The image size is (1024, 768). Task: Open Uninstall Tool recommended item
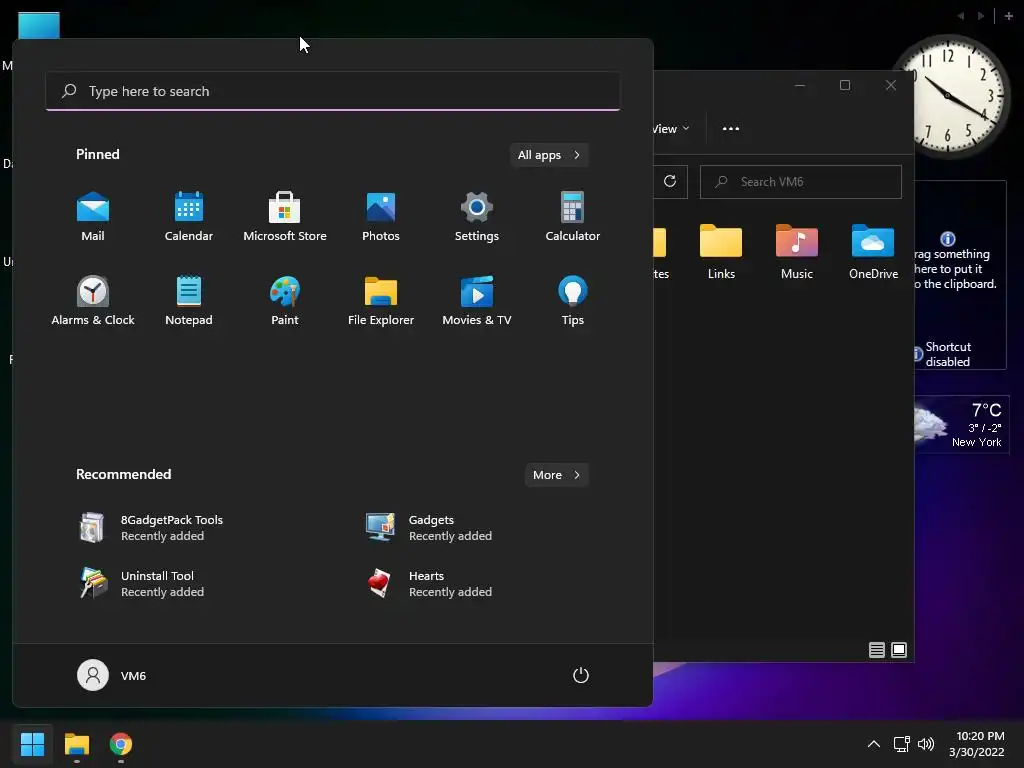[x=142, y=584]
